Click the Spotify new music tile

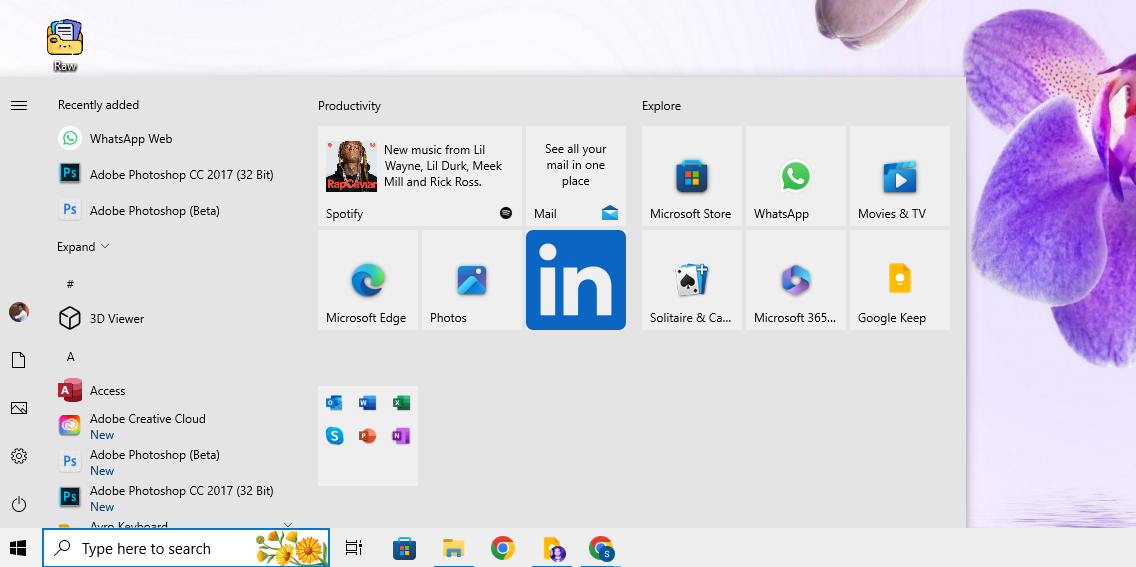pyautogui.click(x=419, y=176)
